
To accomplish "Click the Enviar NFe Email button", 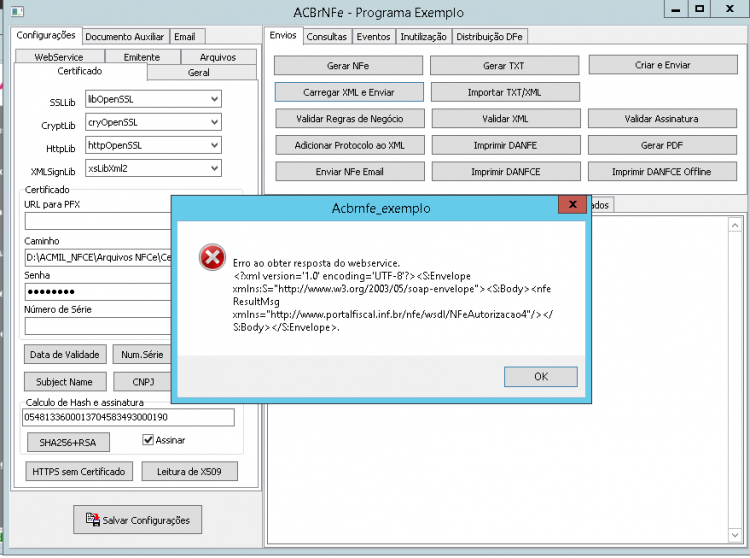I will pos(350,172).
